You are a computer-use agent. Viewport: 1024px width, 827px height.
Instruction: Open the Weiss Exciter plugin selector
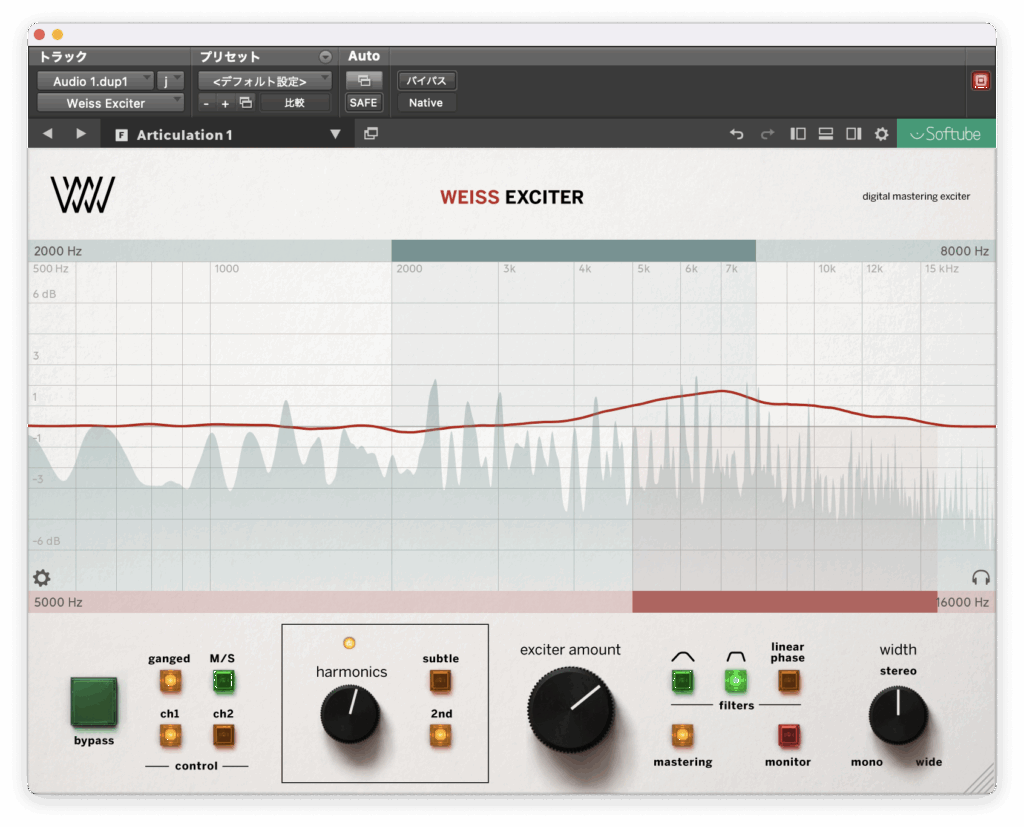(x=110, y=103)
